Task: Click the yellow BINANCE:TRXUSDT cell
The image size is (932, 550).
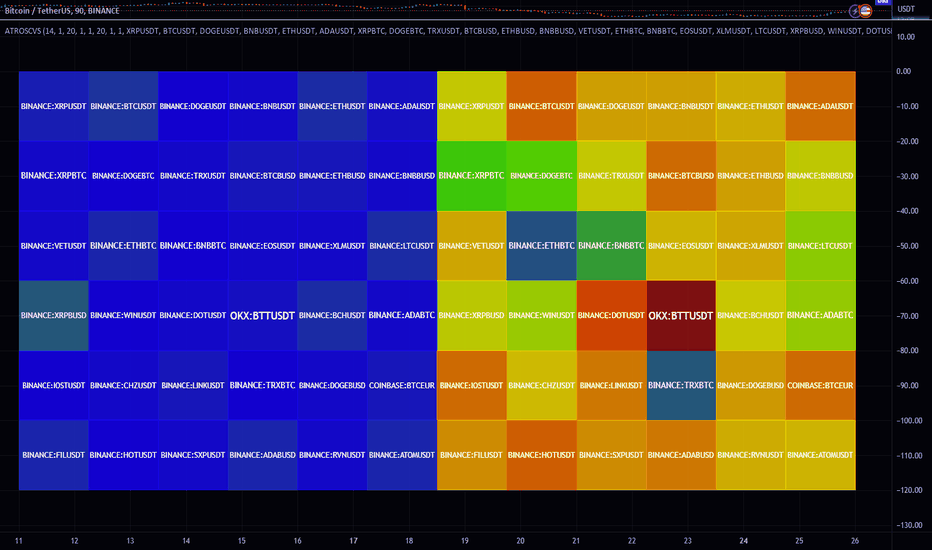Action: [611, 176]
